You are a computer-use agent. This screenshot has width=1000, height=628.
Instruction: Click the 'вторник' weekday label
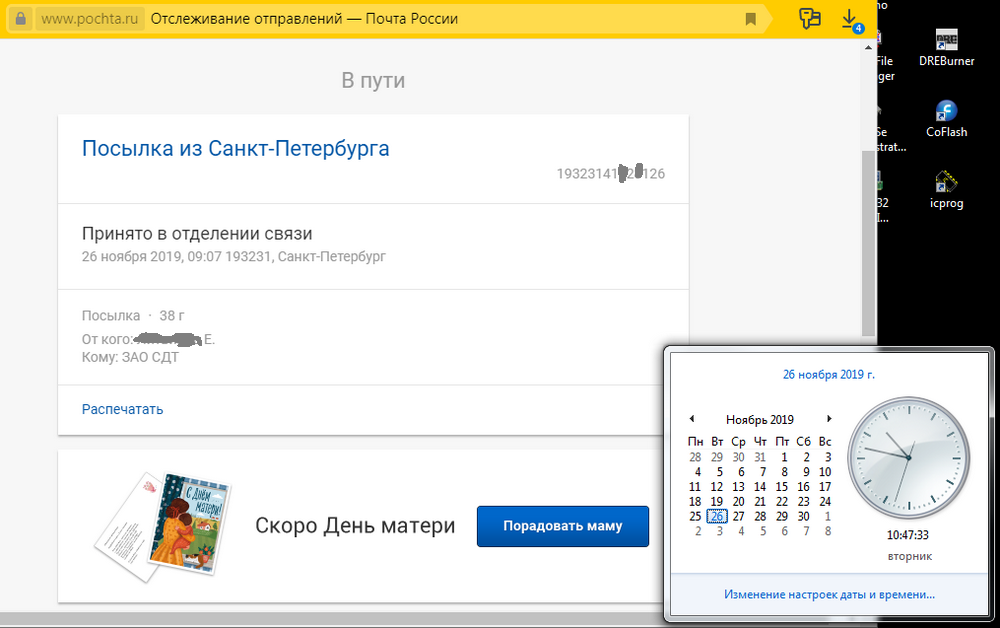pos(909,557)
